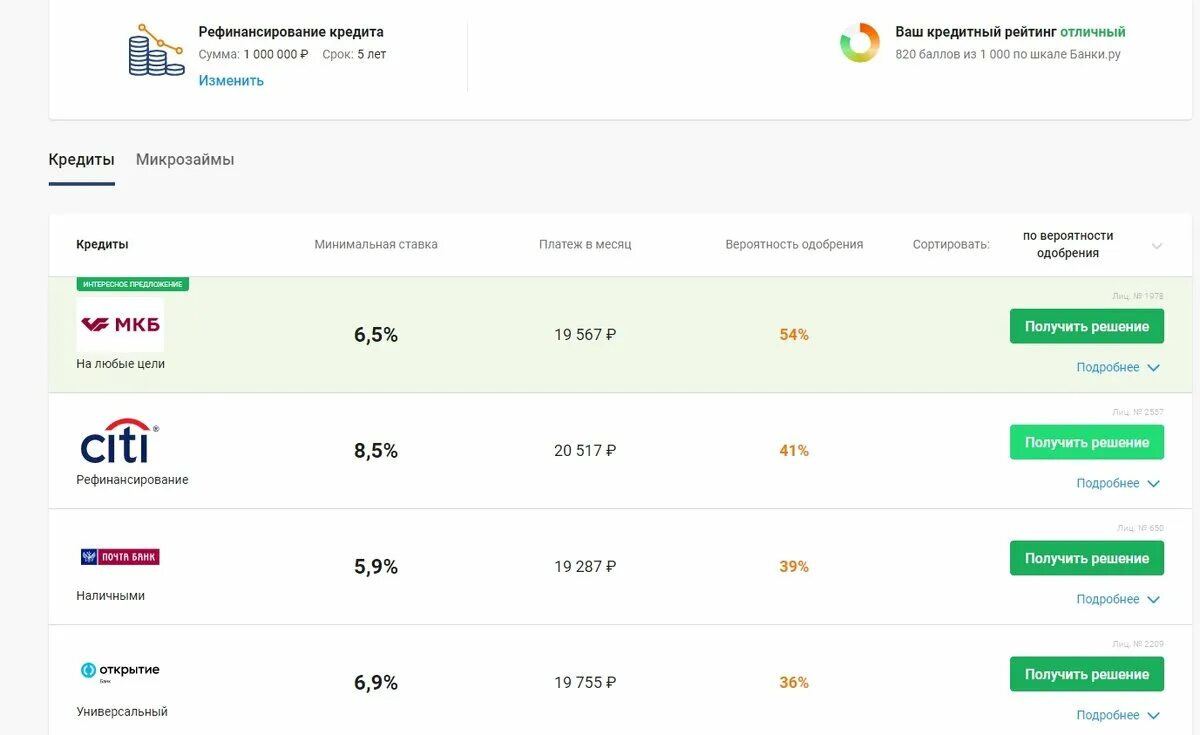Get decision for Почта Банк loan
Viewport: 1200px width, 735px height.
(x=1087, y=558)
